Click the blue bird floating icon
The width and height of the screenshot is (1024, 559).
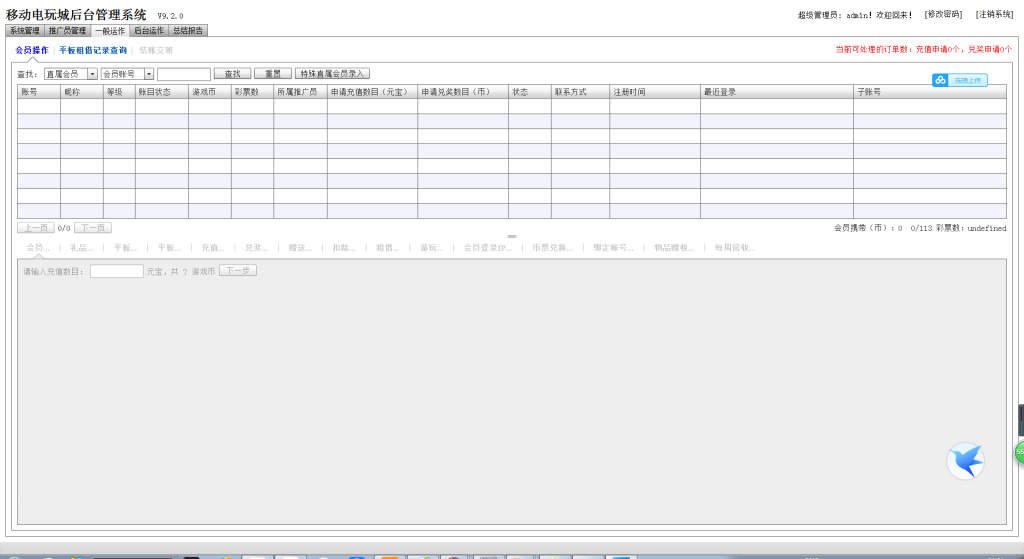click(965, 461)
